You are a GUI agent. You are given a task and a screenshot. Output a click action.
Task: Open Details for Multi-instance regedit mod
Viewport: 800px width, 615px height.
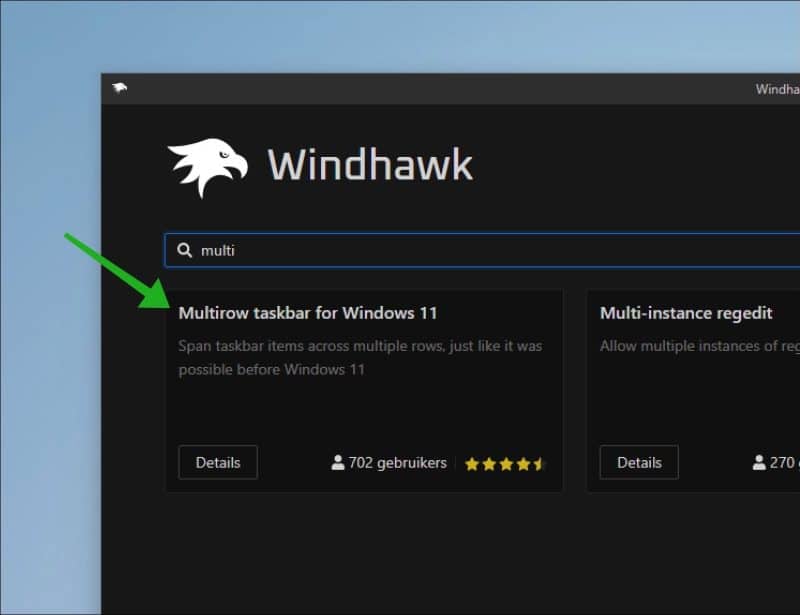639,462
